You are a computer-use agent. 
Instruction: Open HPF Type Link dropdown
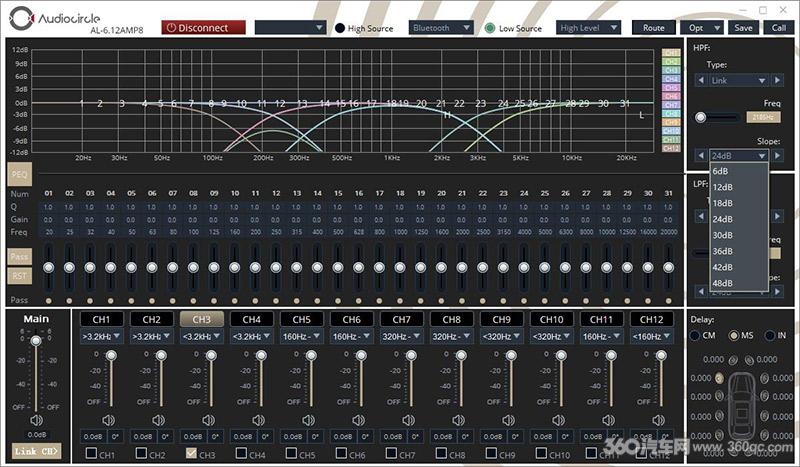(x=739, y=80)
